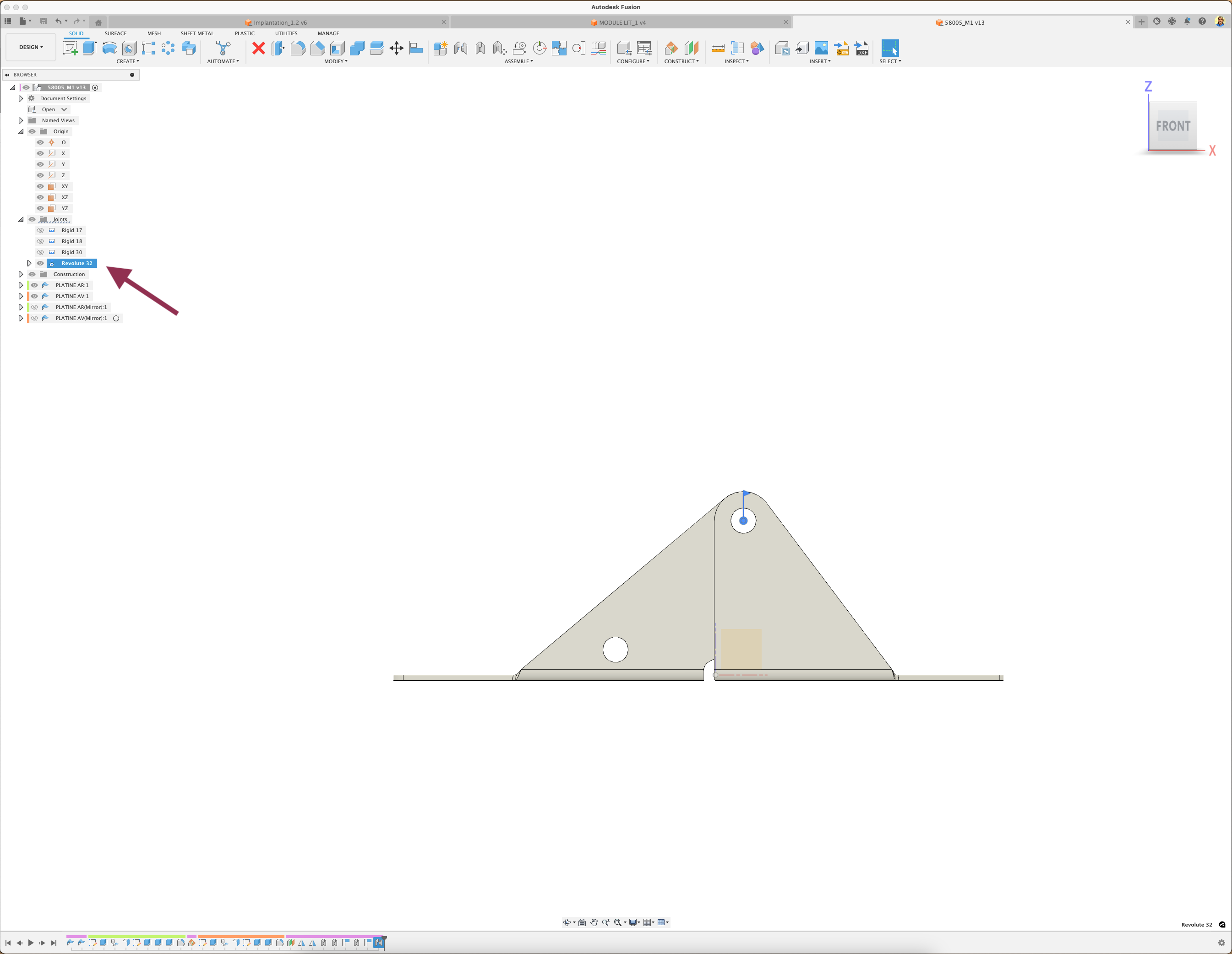Show the PLATINE AV(Mirror):1 component
This screenshot has height=954, width=1232.
[34, 319]
